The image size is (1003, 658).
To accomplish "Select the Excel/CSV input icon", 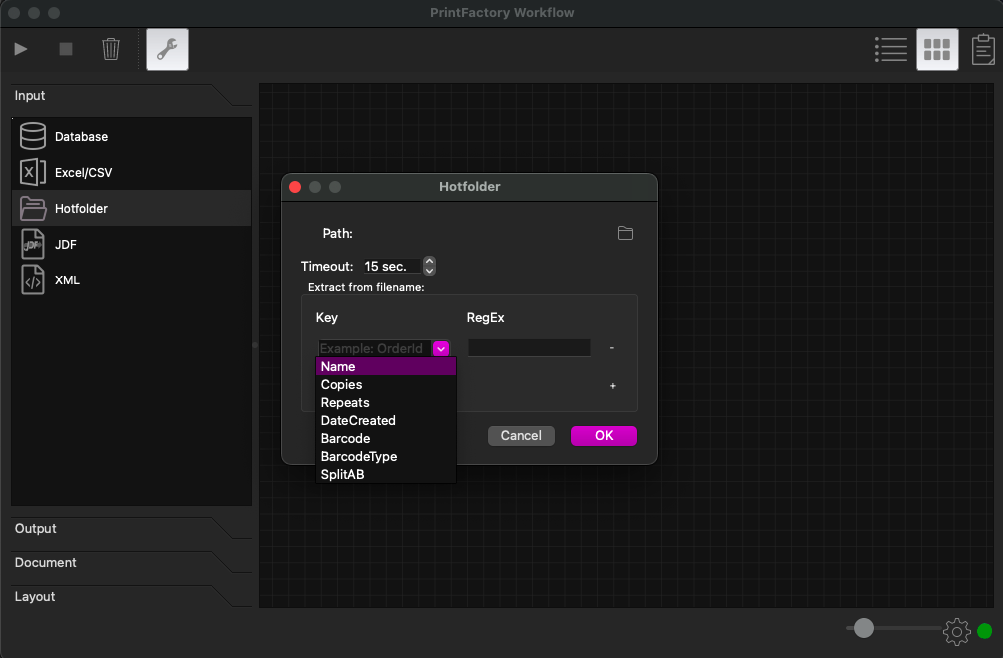I will [x=33, y=172].
